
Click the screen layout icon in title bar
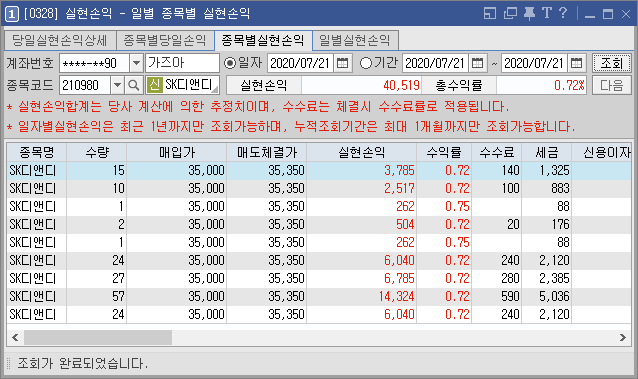[490, 13]
